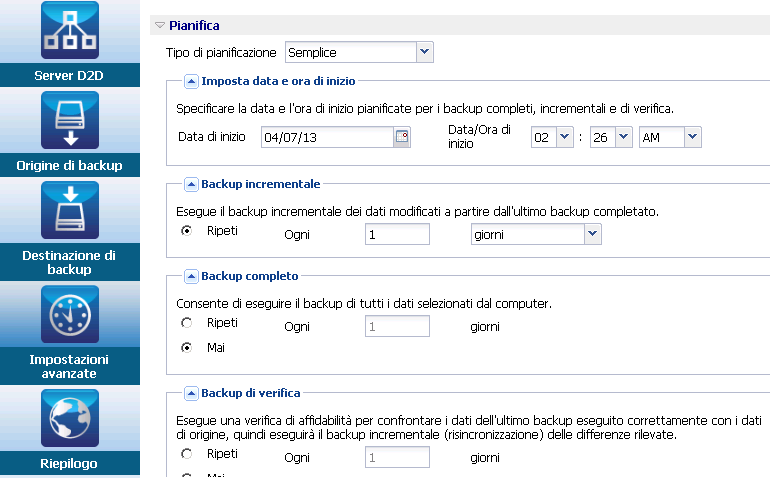Collapse the Backup incrementale section

click(x=191, y=185)
